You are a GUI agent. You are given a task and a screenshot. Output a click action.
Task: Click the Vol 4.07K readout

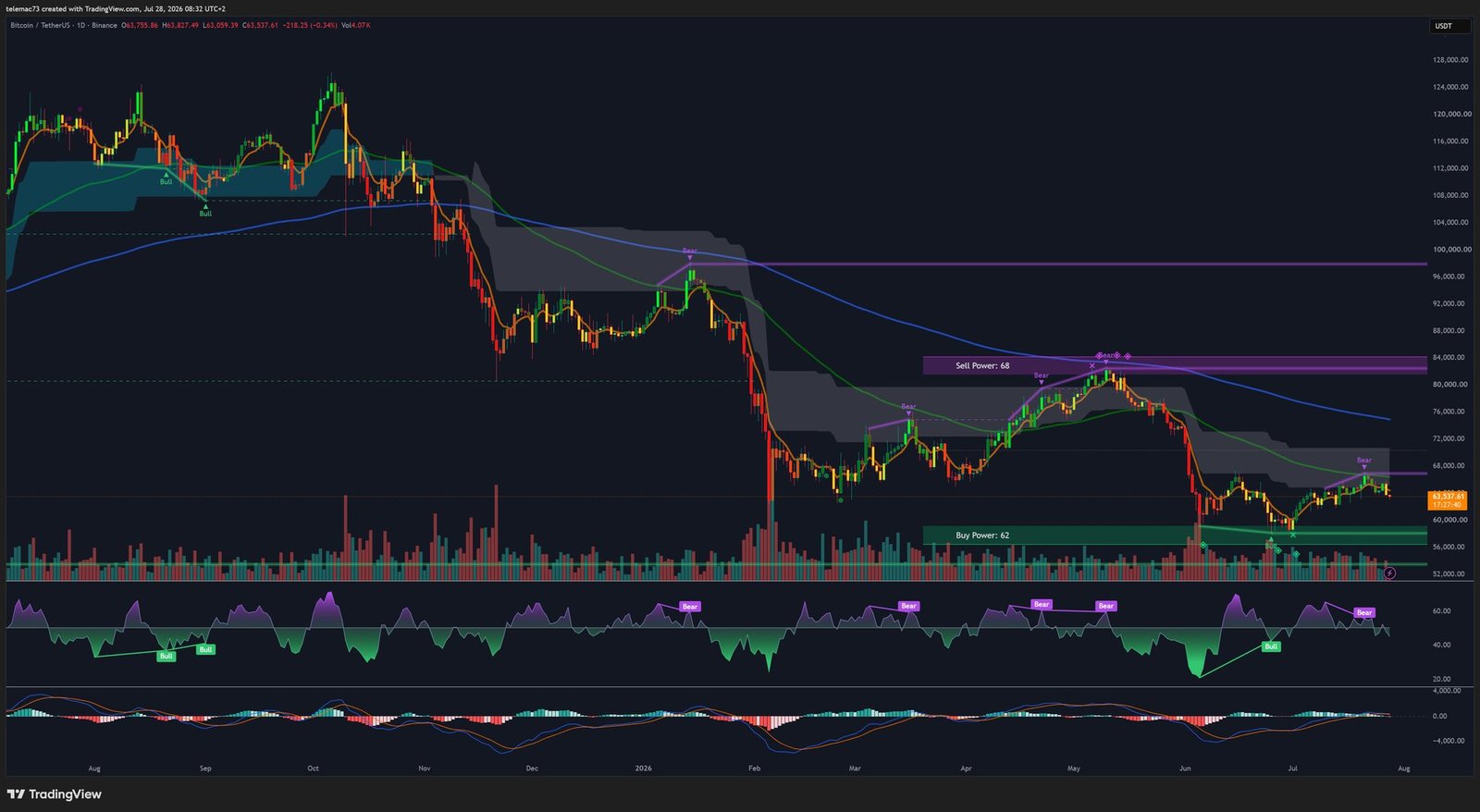point(356,25)
